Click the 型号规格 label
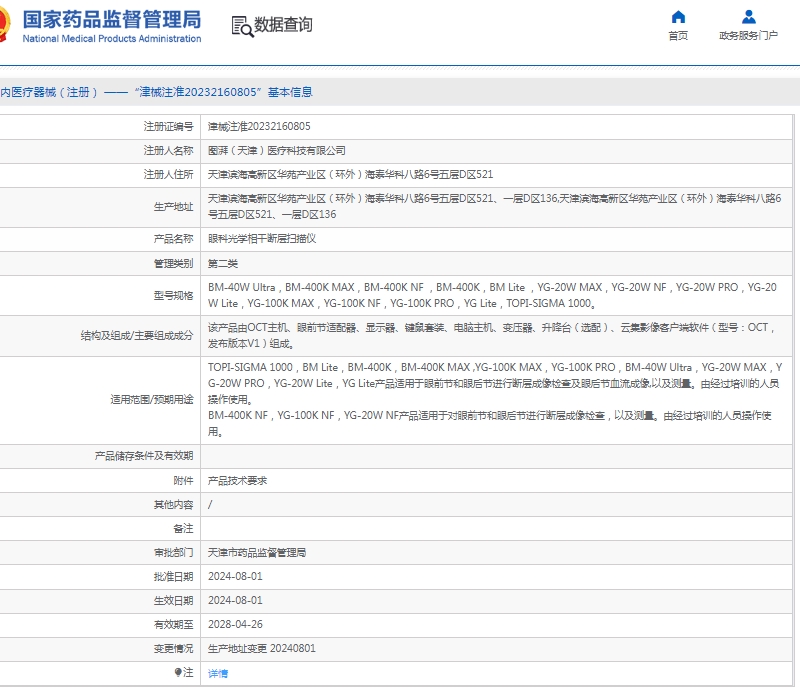800x693 pixels. tap(173, 295)
